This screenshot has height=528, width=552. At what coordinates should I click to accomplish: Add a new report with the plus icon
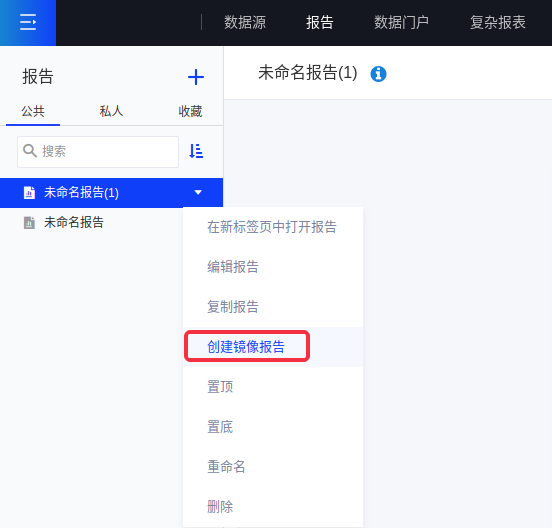pyautogui.click(x=196, y=77)
